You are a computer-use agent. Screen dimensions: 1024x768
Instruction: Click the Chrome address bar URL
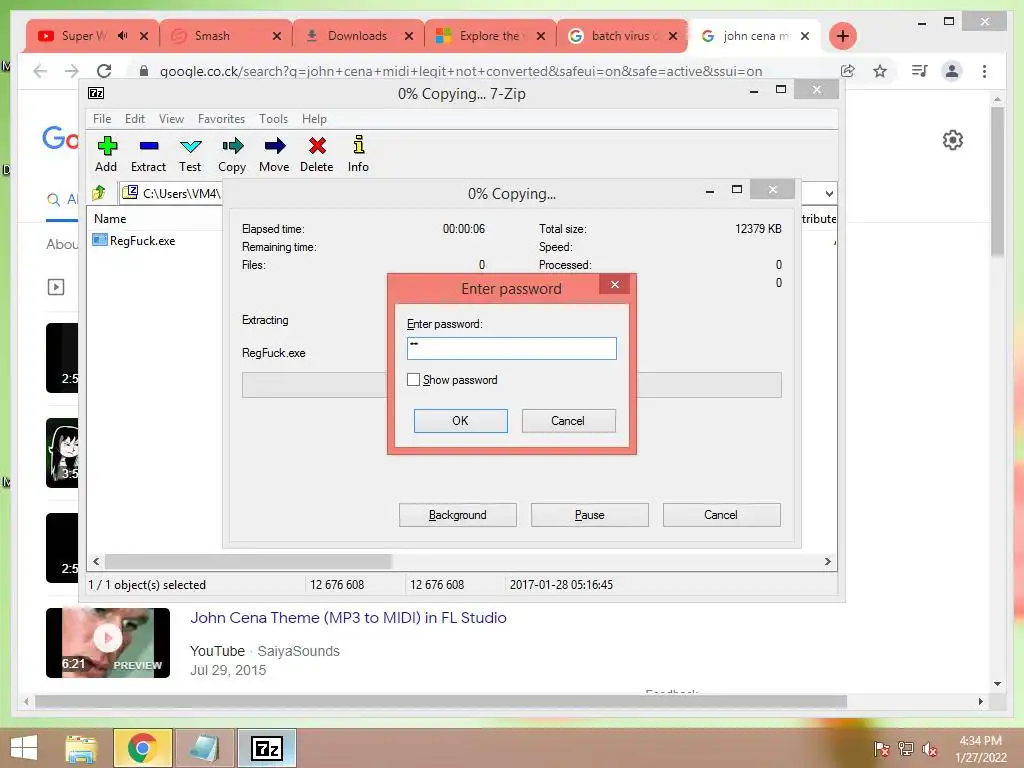[460, 71]
